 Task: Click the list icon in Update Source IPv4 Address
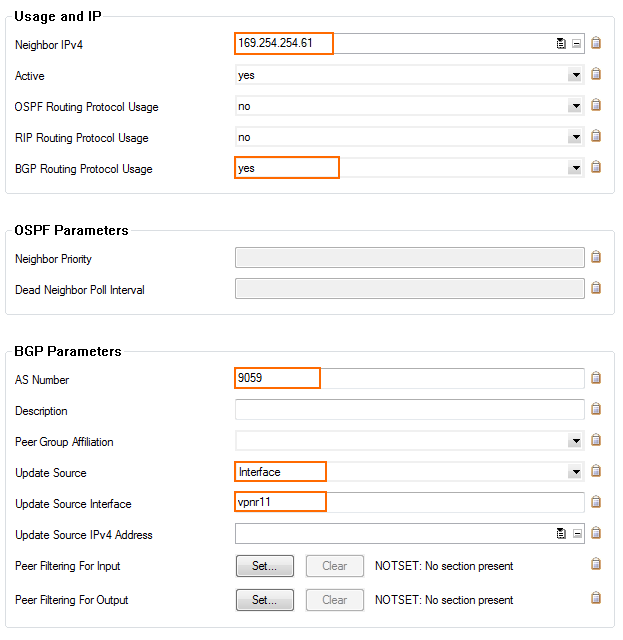tap(561, 533)
